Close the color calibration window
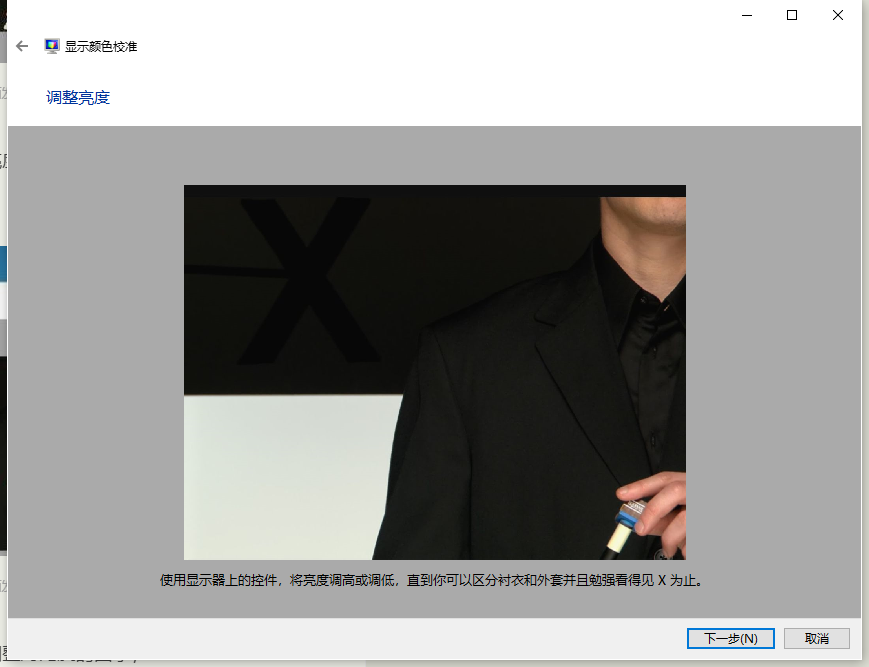Screen dimensions: 869x667 point(838,15)
